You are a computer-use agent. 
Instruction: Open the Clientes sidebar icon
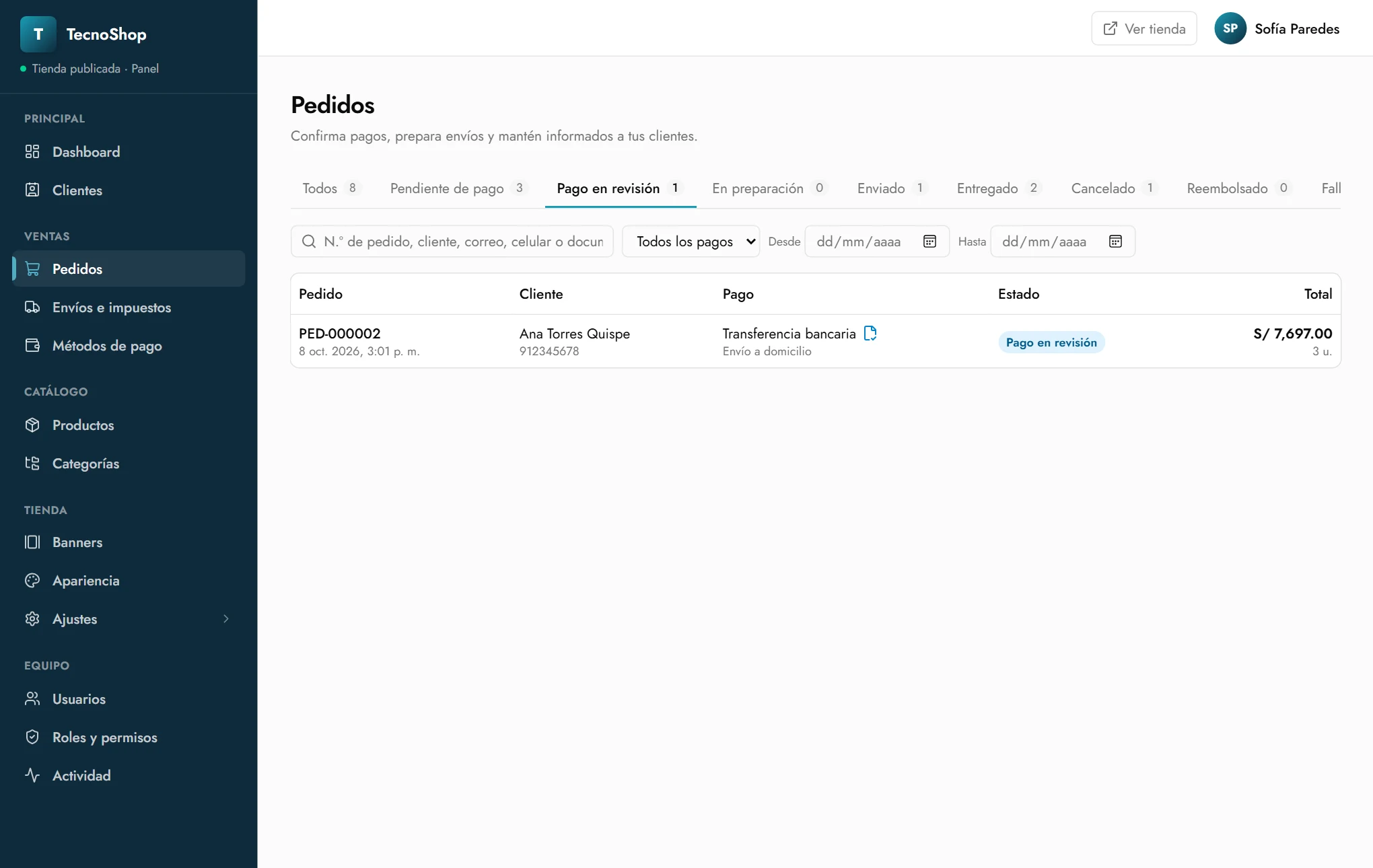pyautogui.click(x=32, y=190)
